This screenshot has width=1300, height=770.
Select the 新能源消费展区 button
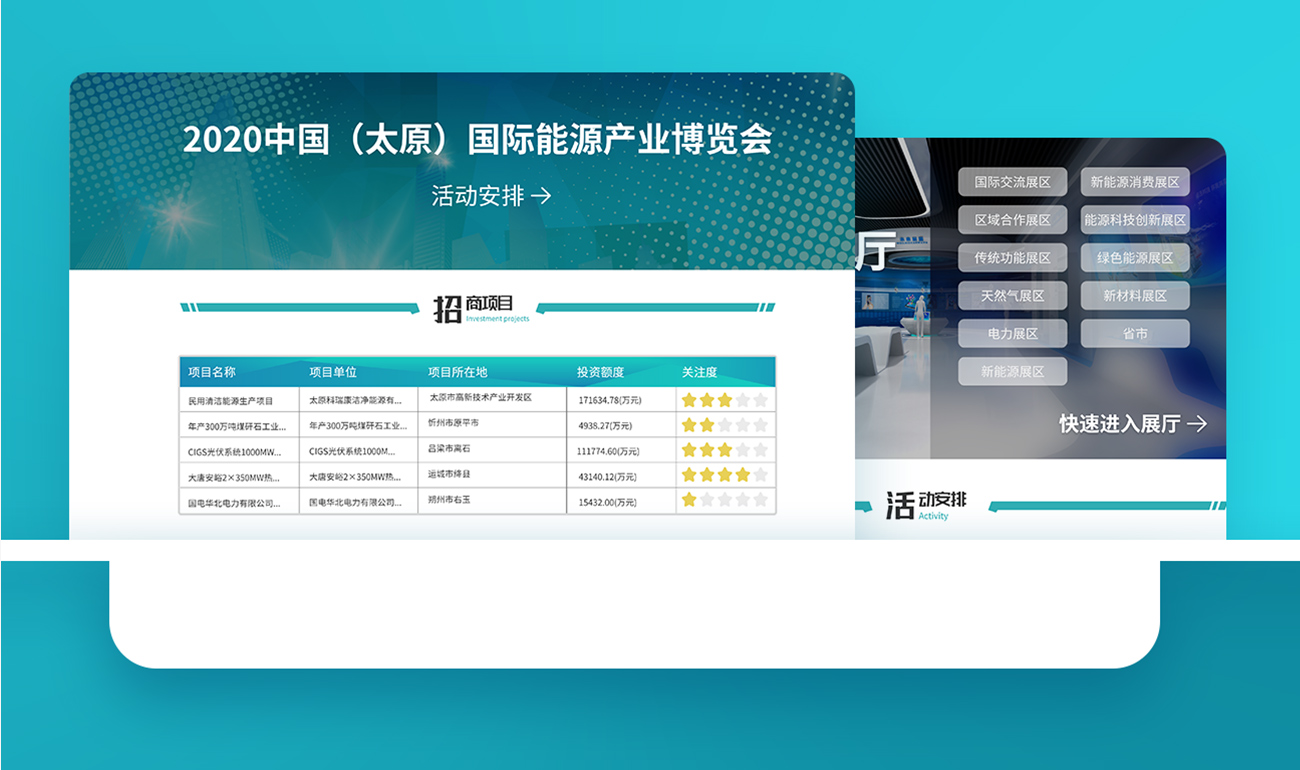coord(1135,182)
